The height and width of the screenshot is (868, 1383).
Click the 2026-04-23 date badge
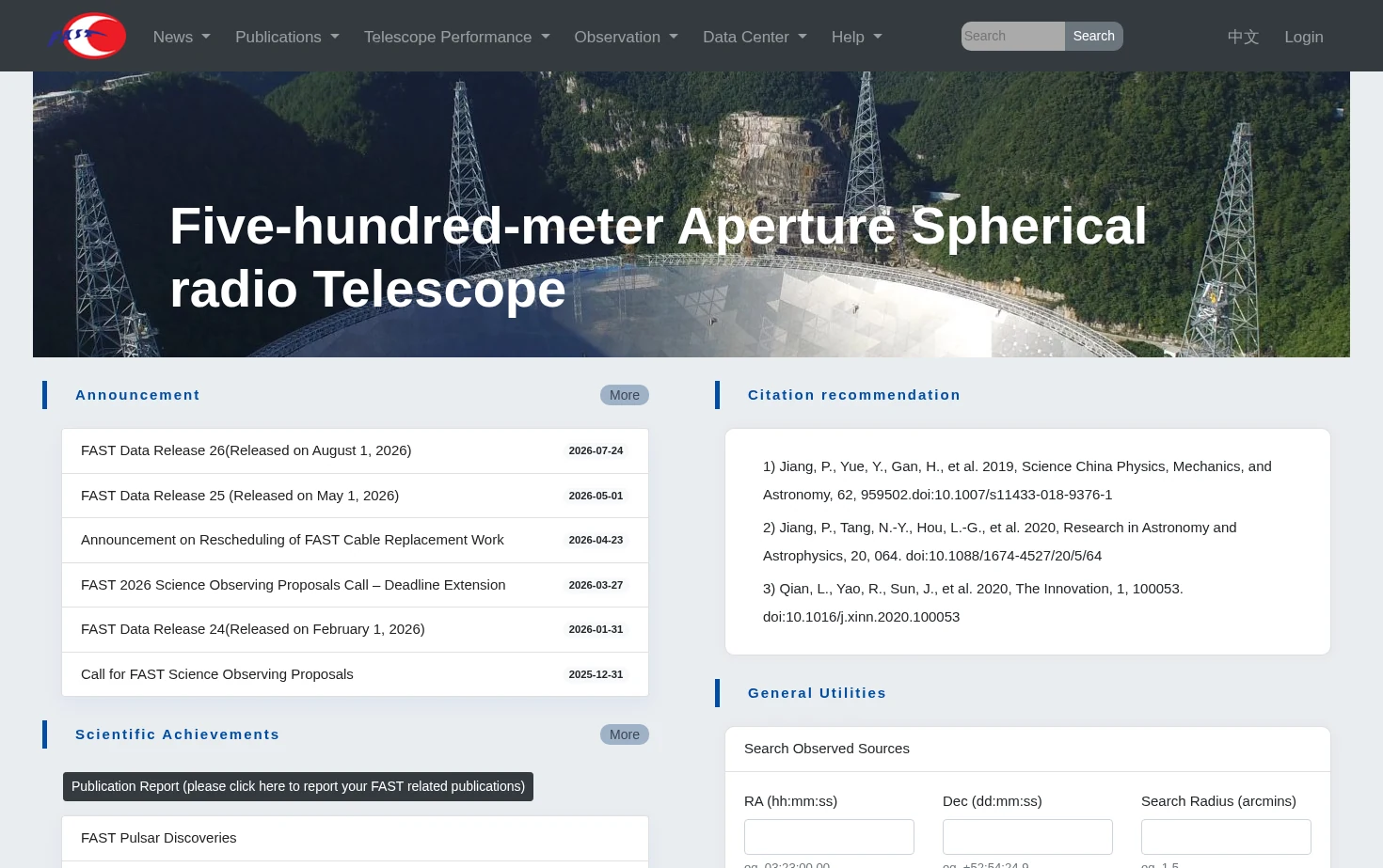tap(596, 541)
